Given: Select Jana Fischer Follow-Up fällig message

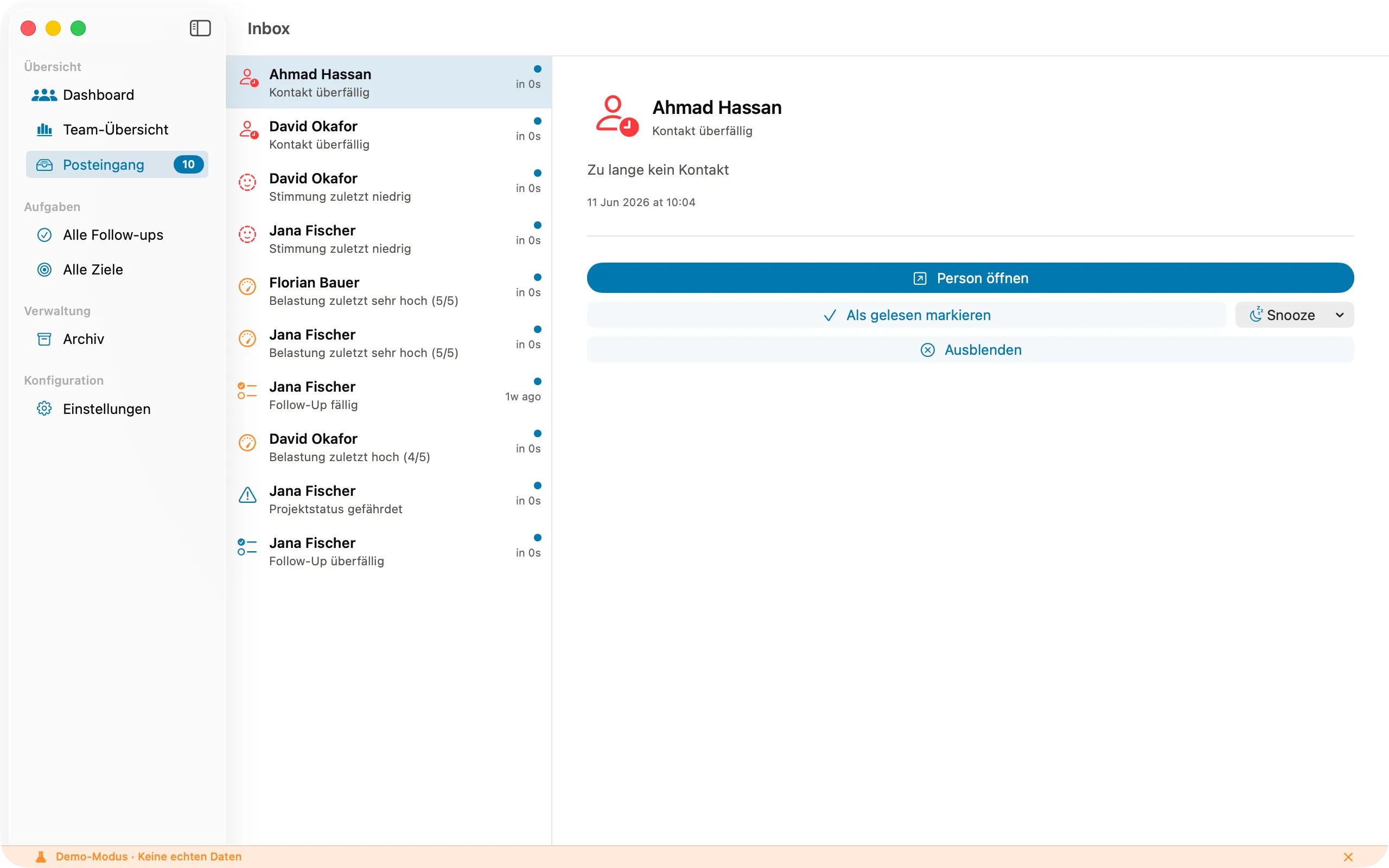Looking at the screenshot, I should coord(388,395).
